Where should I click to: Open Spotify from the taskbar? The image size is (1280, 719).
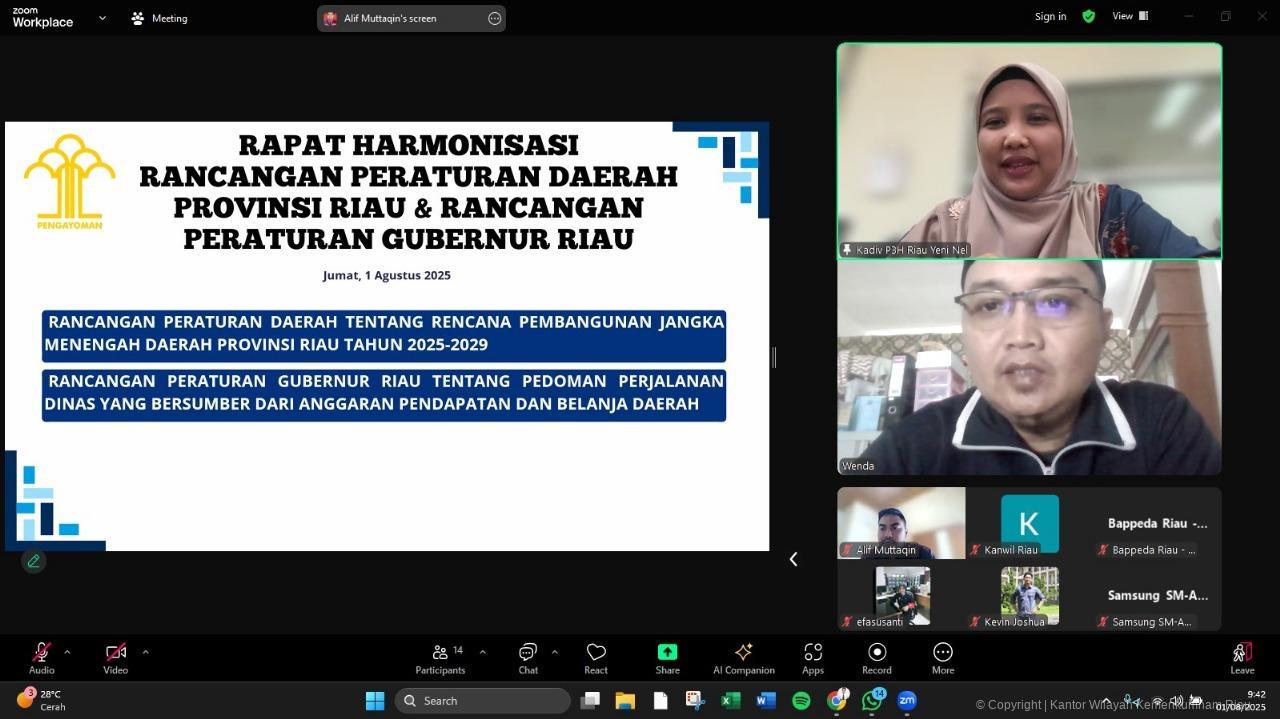(x=801, y=701)
